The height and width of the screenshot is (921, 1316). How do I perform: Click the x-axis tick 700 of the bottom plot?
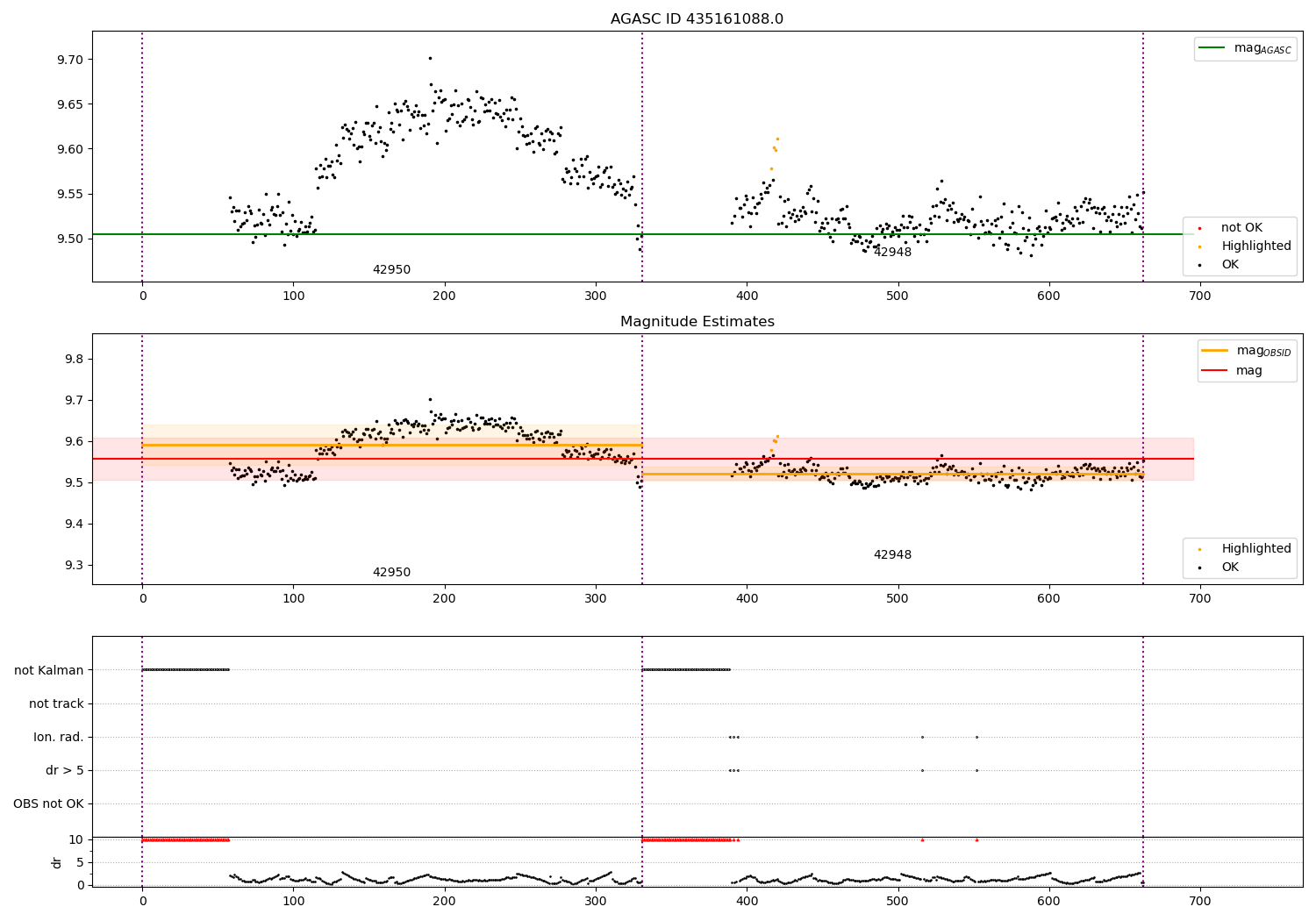click(1199, 901)
